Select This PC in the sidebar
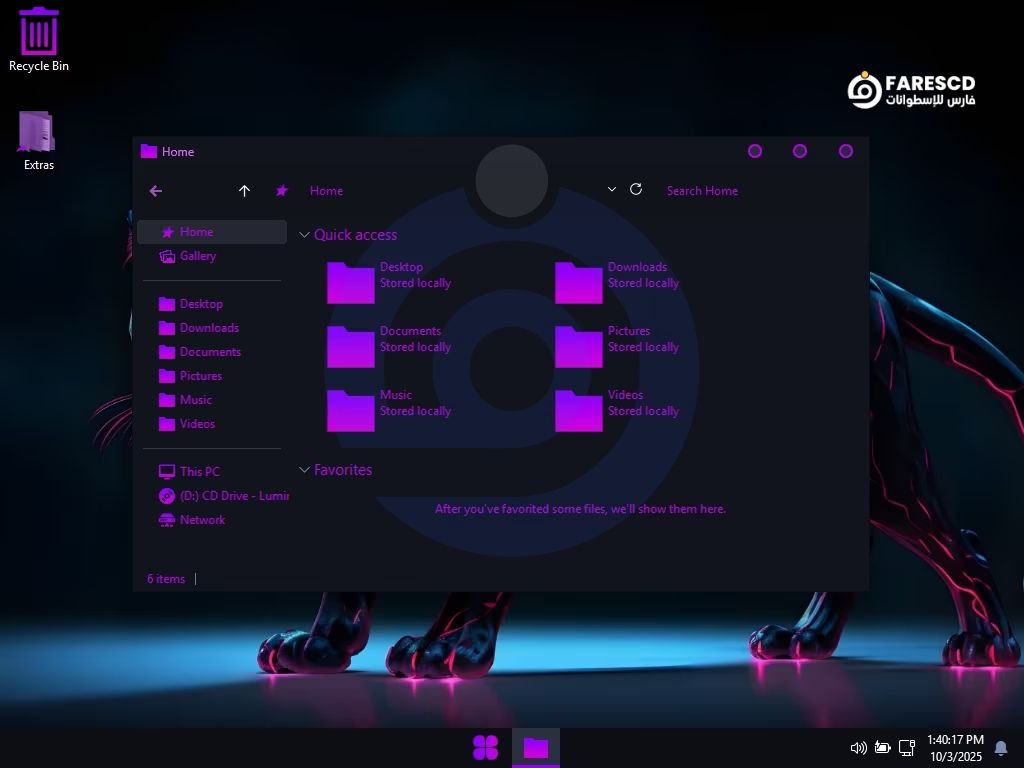Screen dimensions: 1024x768 [199, 472]
